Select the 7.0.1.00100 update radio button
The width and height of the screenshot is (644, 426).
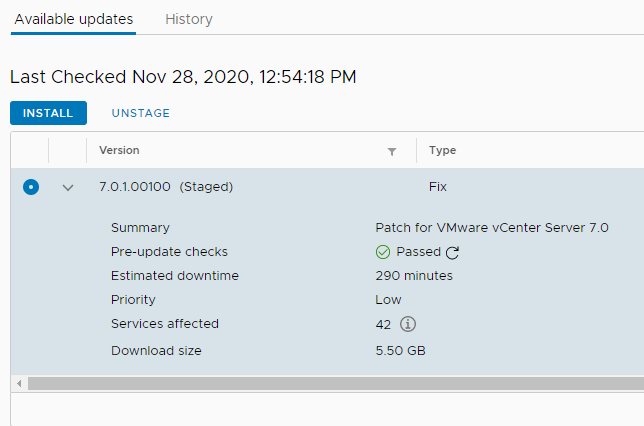tap(31, 187)
